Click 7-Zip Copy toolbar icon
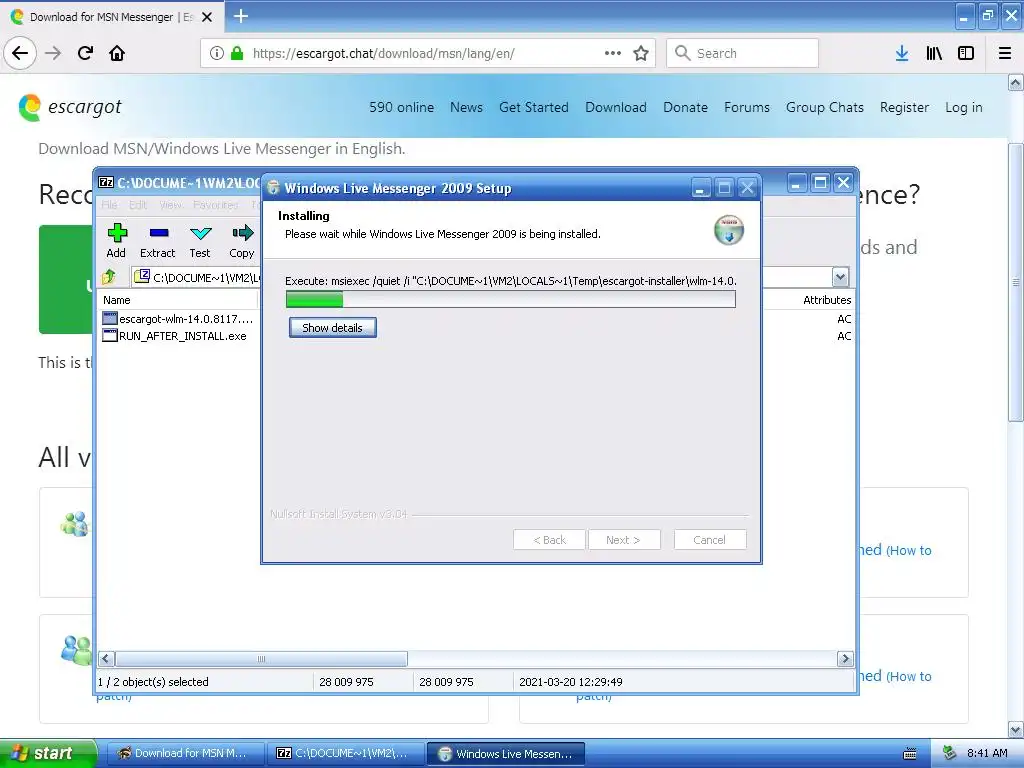The width and height of the screenshot is (1024, 768). point(242,241)
